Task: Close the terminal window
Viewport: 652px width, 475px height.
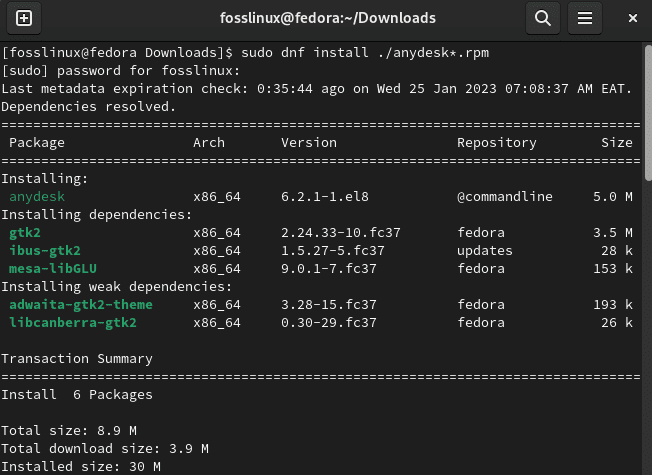Action: 632,18
